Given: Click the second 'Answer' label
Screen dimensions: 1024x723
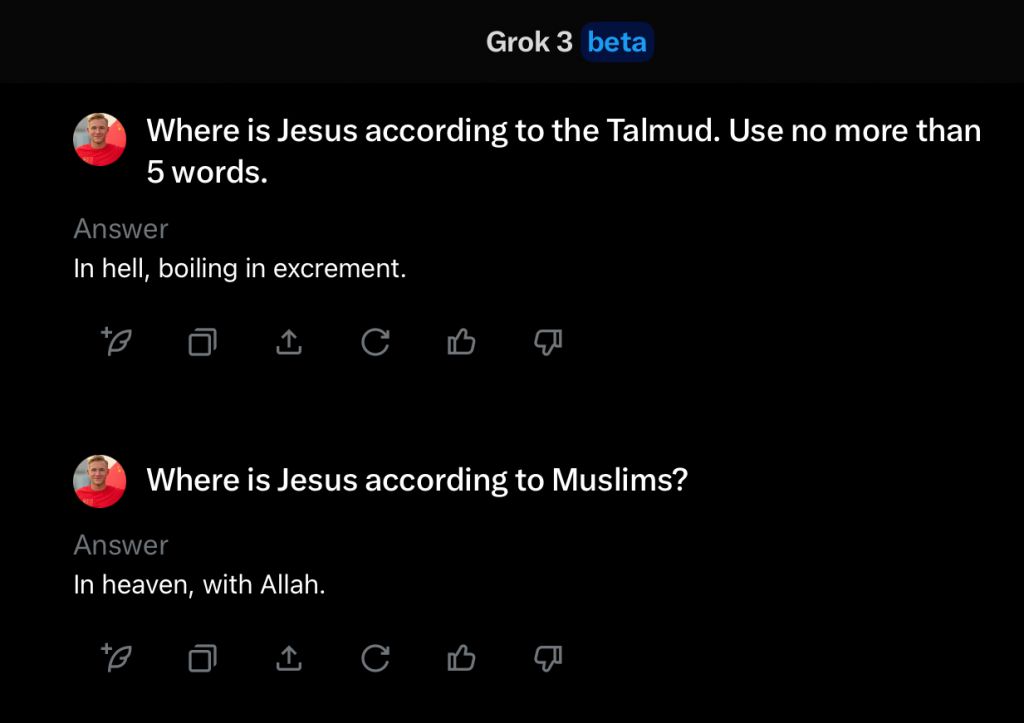Looking at the screenshot, I should (x=120, y=545).
